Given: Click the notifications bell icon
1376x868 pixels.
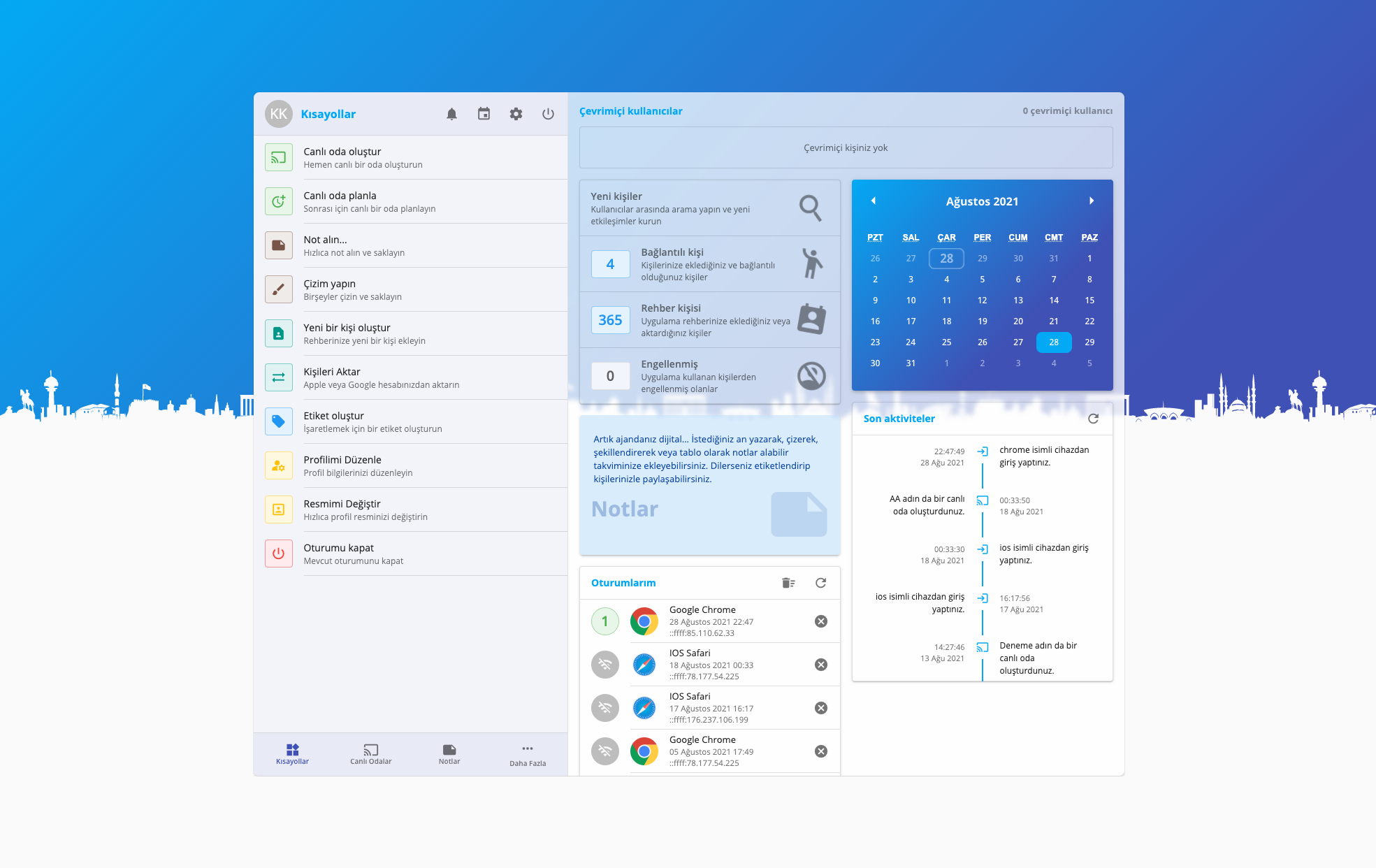Looking at the screenshot, I should point(451,114).
